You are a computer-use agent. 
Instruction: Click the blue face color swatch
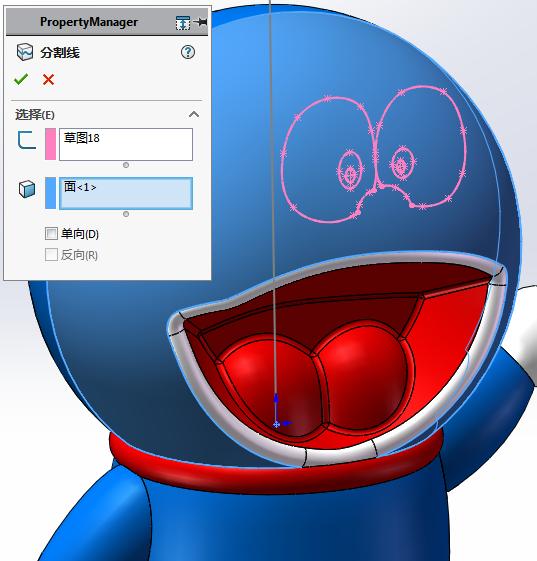(x=50, y=193)
